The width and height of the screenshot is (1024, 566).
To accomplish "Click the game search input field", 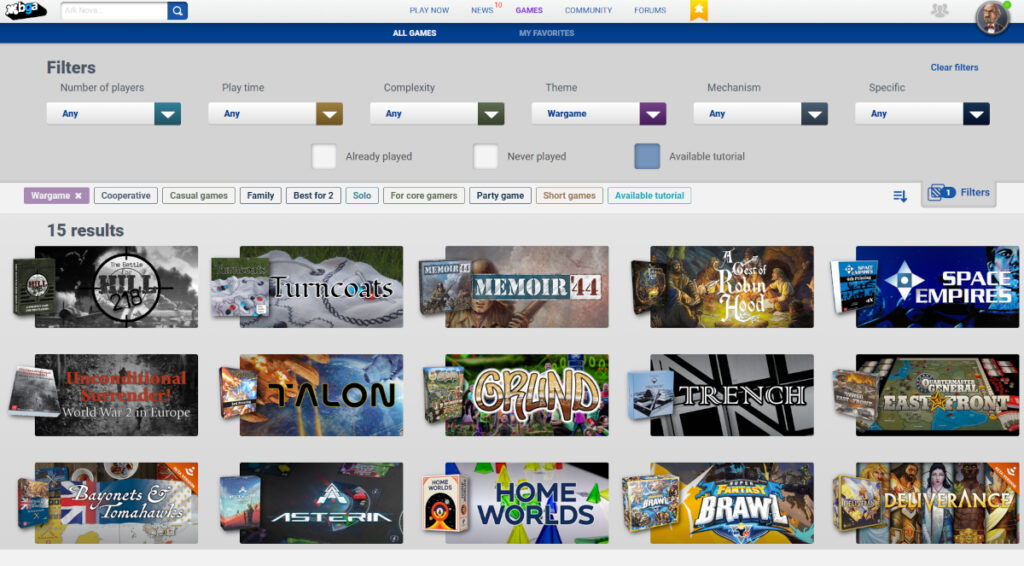I will 113,11.
